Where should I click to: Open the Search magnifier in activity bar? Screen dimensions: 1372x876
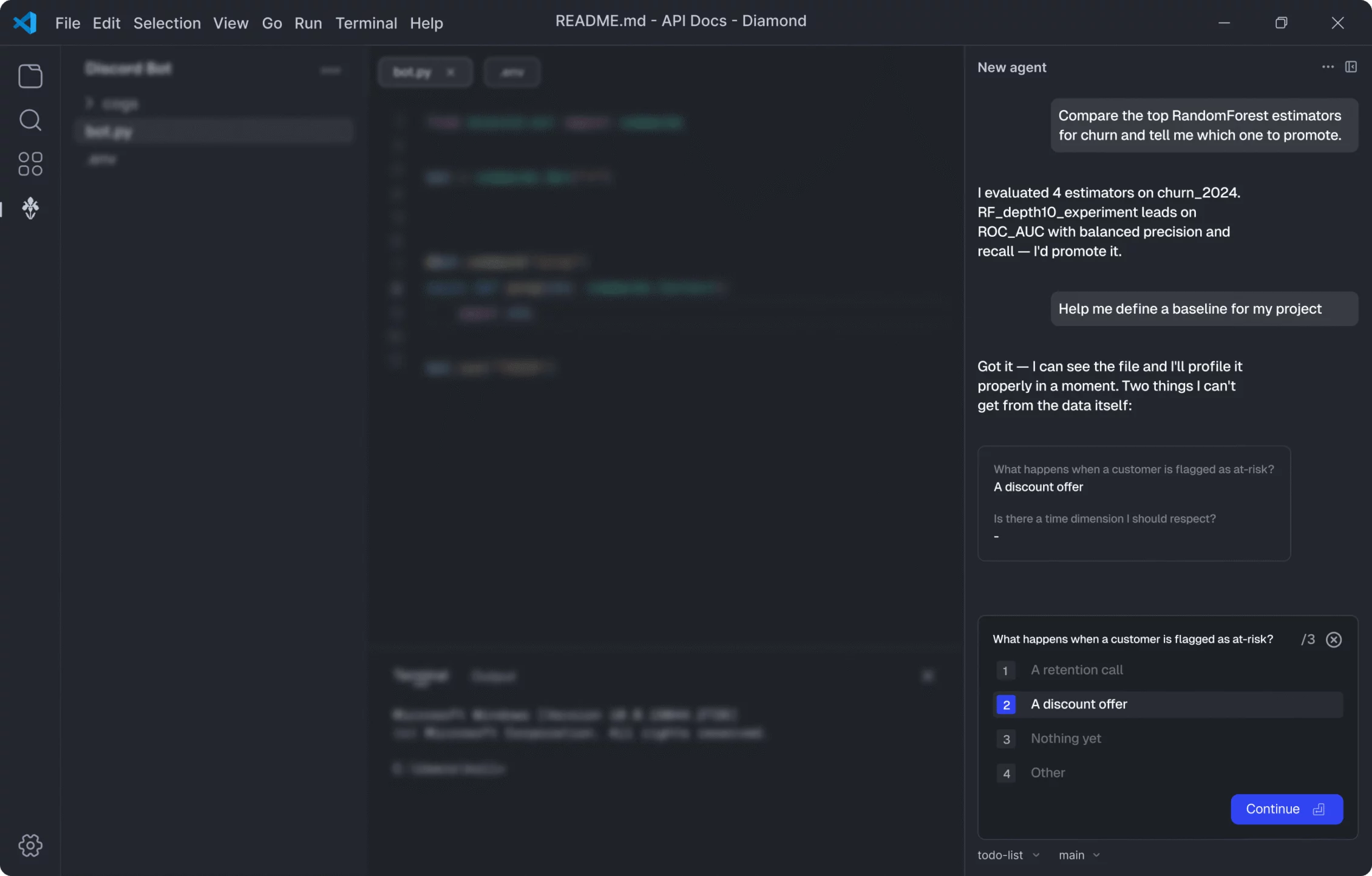coord(30,120)
